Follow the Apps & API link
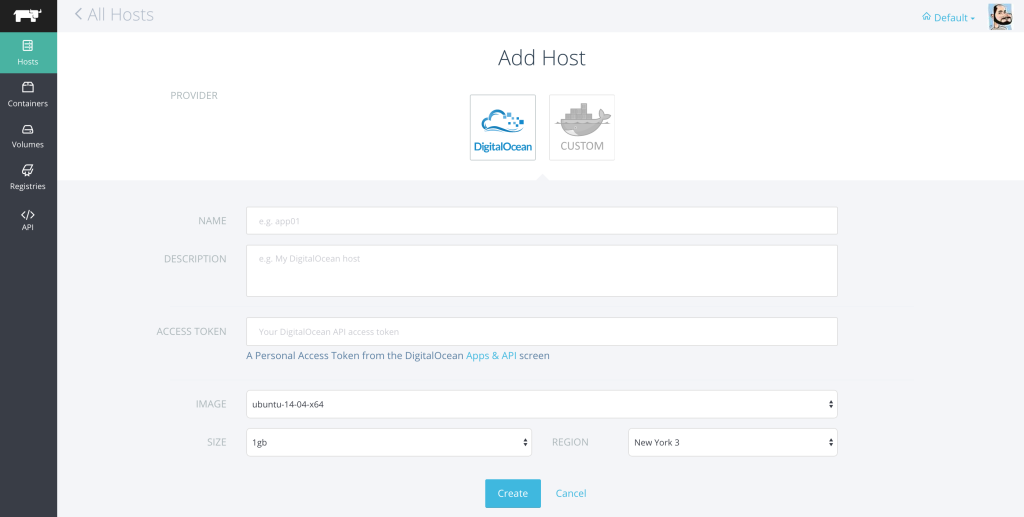The width and height of the screenshot is (1024, 517). 491,355
